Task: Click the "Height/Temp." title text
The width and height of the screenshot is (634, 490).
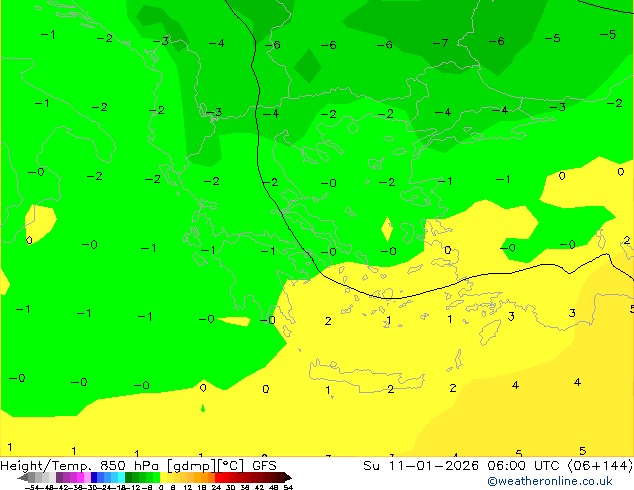Action: (46, 466)
